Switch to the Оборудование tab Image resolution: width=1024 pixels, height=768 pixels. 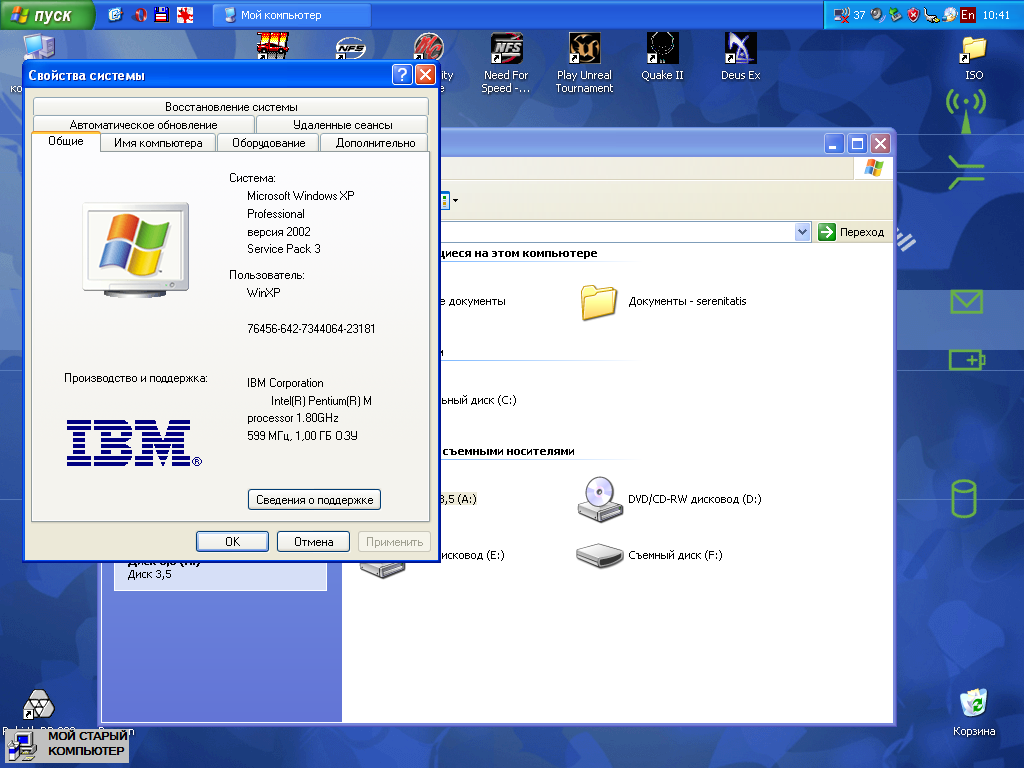pos(268,143)
